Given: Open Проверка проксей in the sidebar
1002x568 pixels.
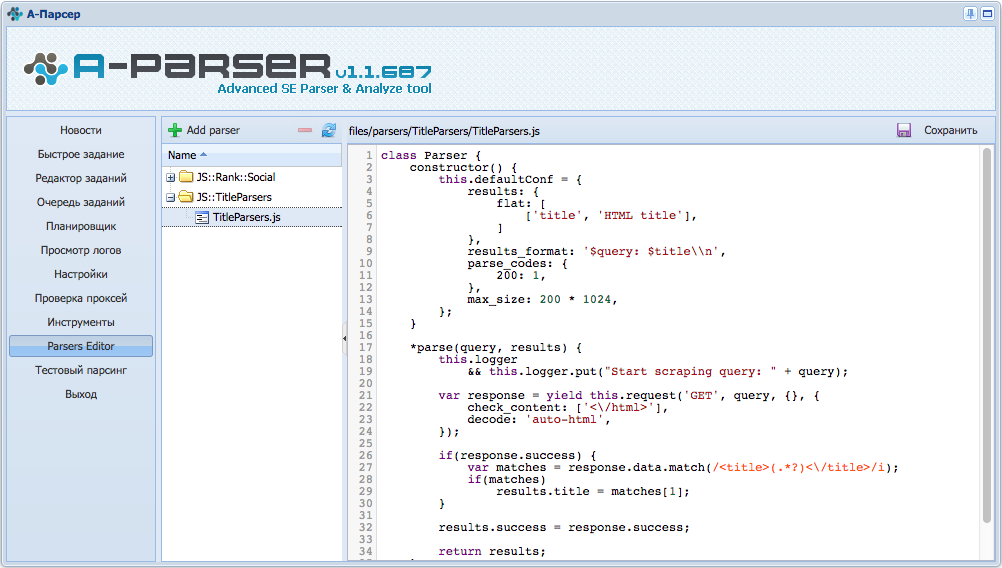Looking at the screenshot, I should (x=81, y=298).
